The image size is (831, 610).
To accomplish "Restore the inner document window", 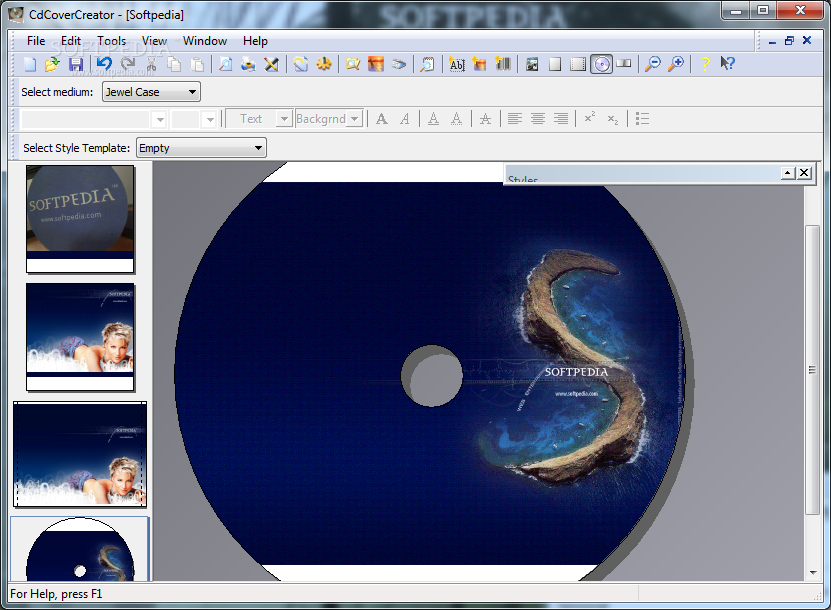I will (x=790, y=41).
